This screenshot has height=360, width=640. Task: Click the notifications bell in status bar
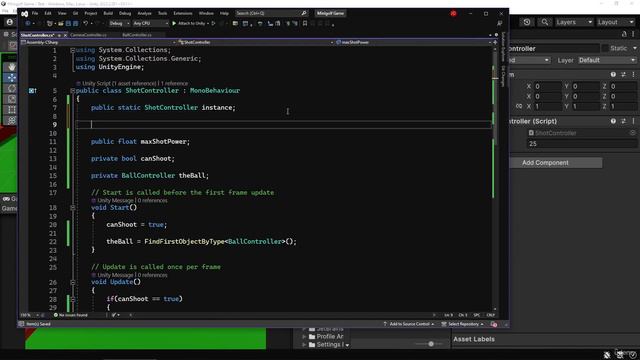coord(494,324)
